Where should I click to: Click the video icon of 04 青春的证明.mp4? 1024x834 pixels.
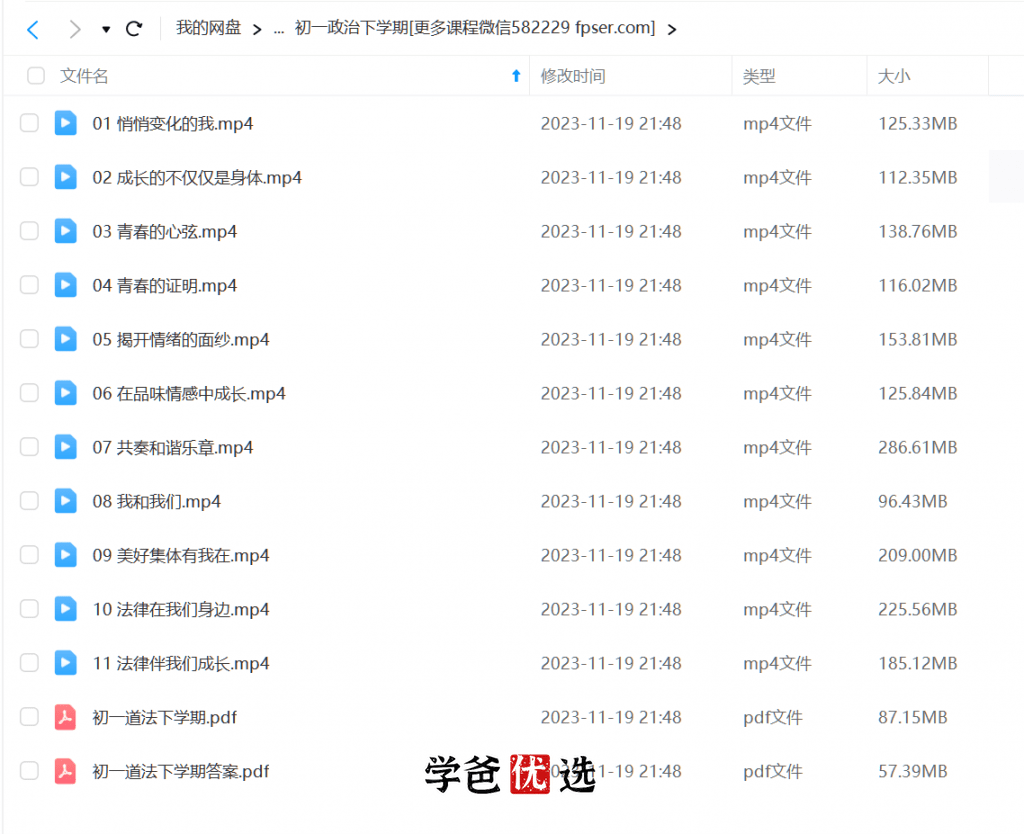point(65,285)
